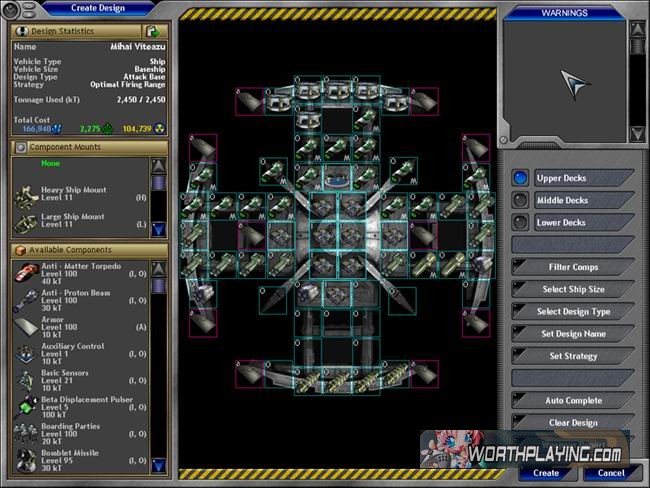Image resolution: width=650 pixels, height=488 pixels.
Task: Select the Auxiliary Control component icon
Action: click(27, 353)
